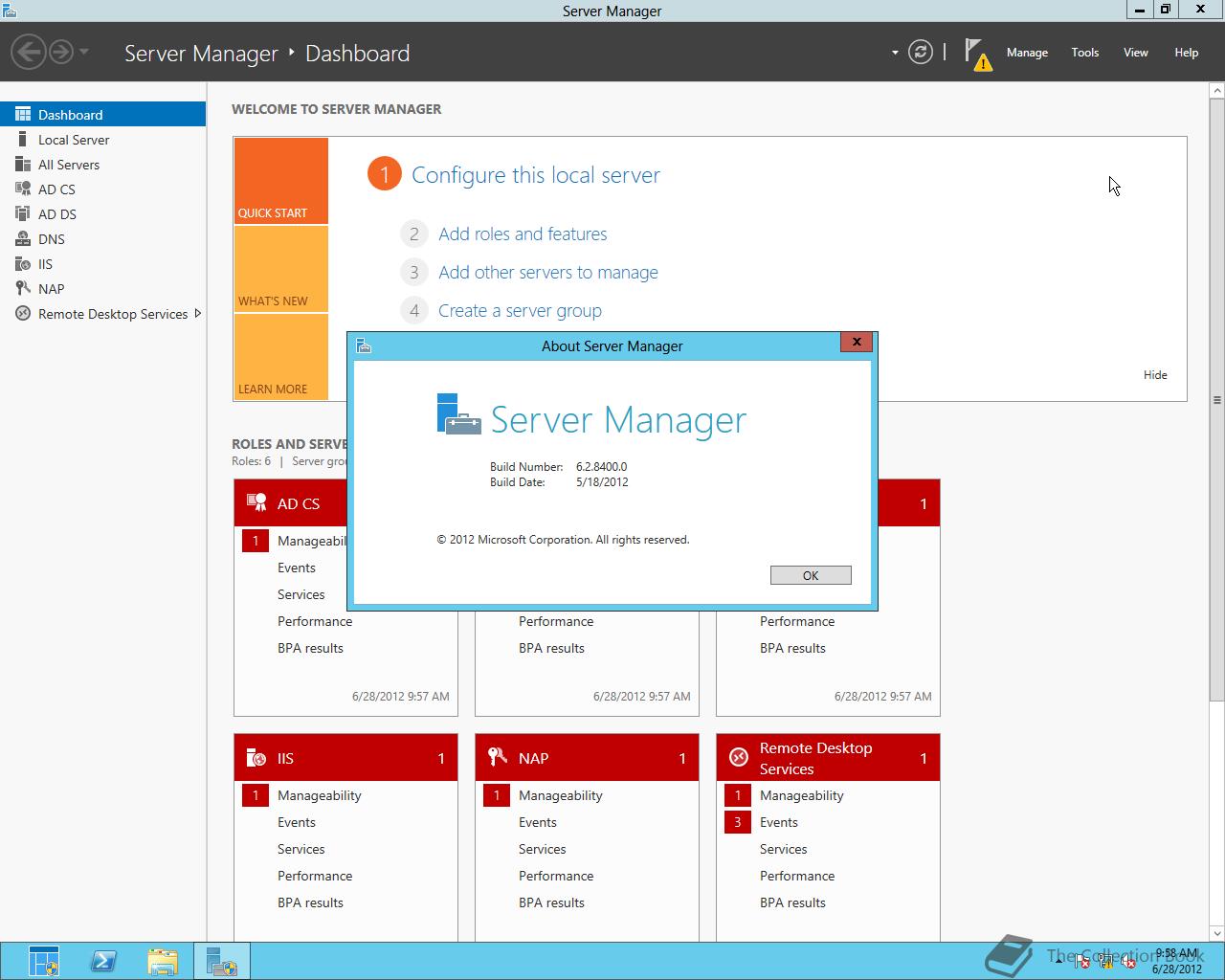Image resolution: width=1225 pixels, height=980 pixels.
Task: Click Manageability in the NAP tile
Action: point(561,795)
